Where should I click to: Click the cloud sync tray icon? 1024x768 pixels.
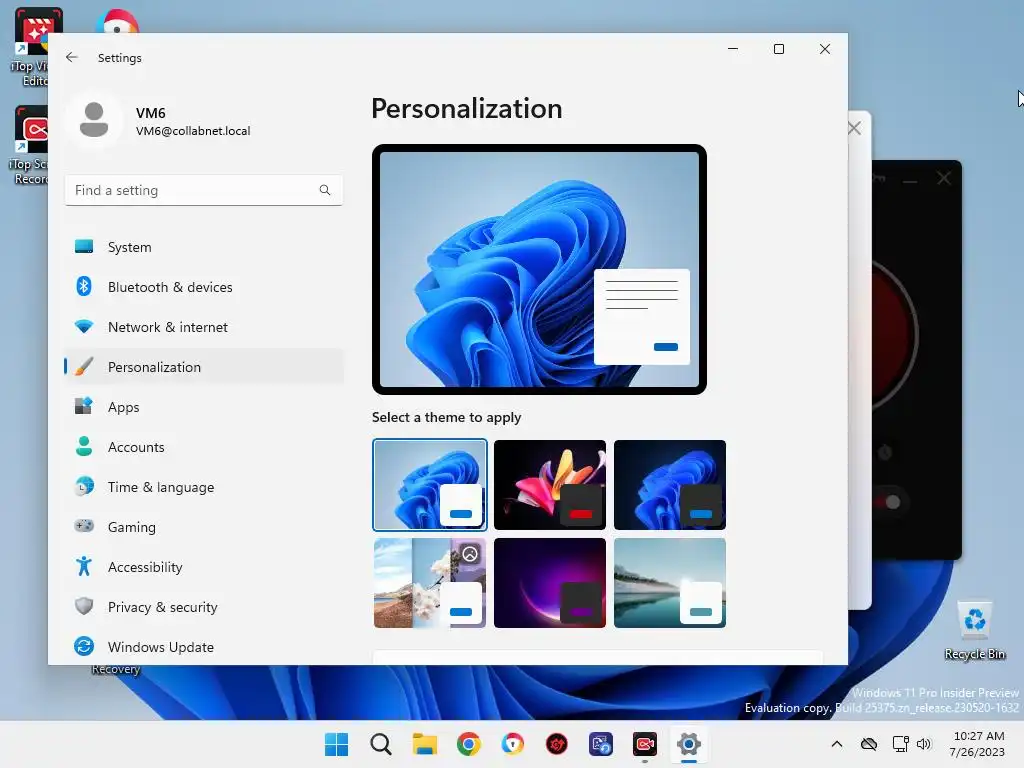[869, 744]
